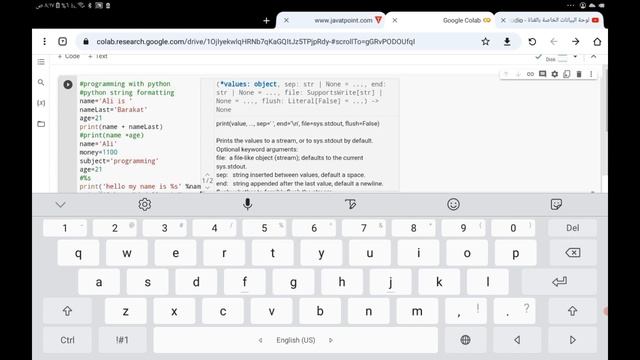Screen dimensions: 640x360
Task: Move the cell down
Action: [518, 74]
